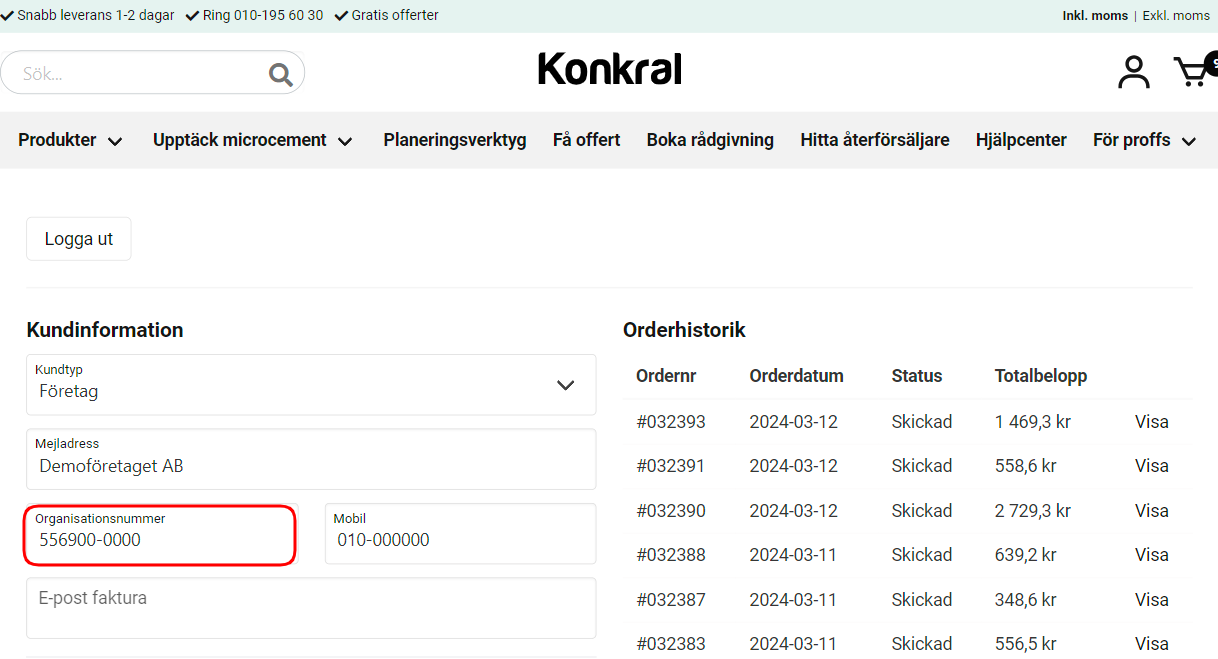Click order number #032393

(x=671, y=422)
